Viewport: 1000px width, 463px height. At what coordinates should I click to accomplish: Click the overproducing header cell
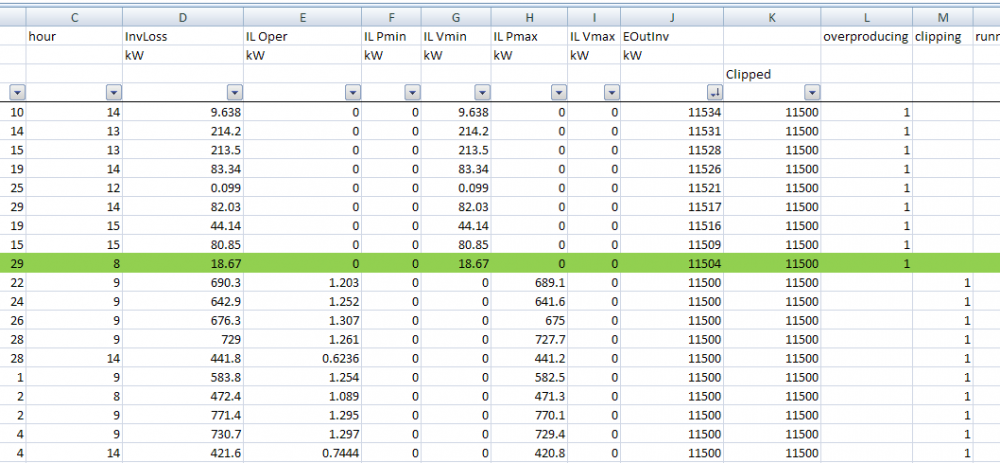[867, 37]
